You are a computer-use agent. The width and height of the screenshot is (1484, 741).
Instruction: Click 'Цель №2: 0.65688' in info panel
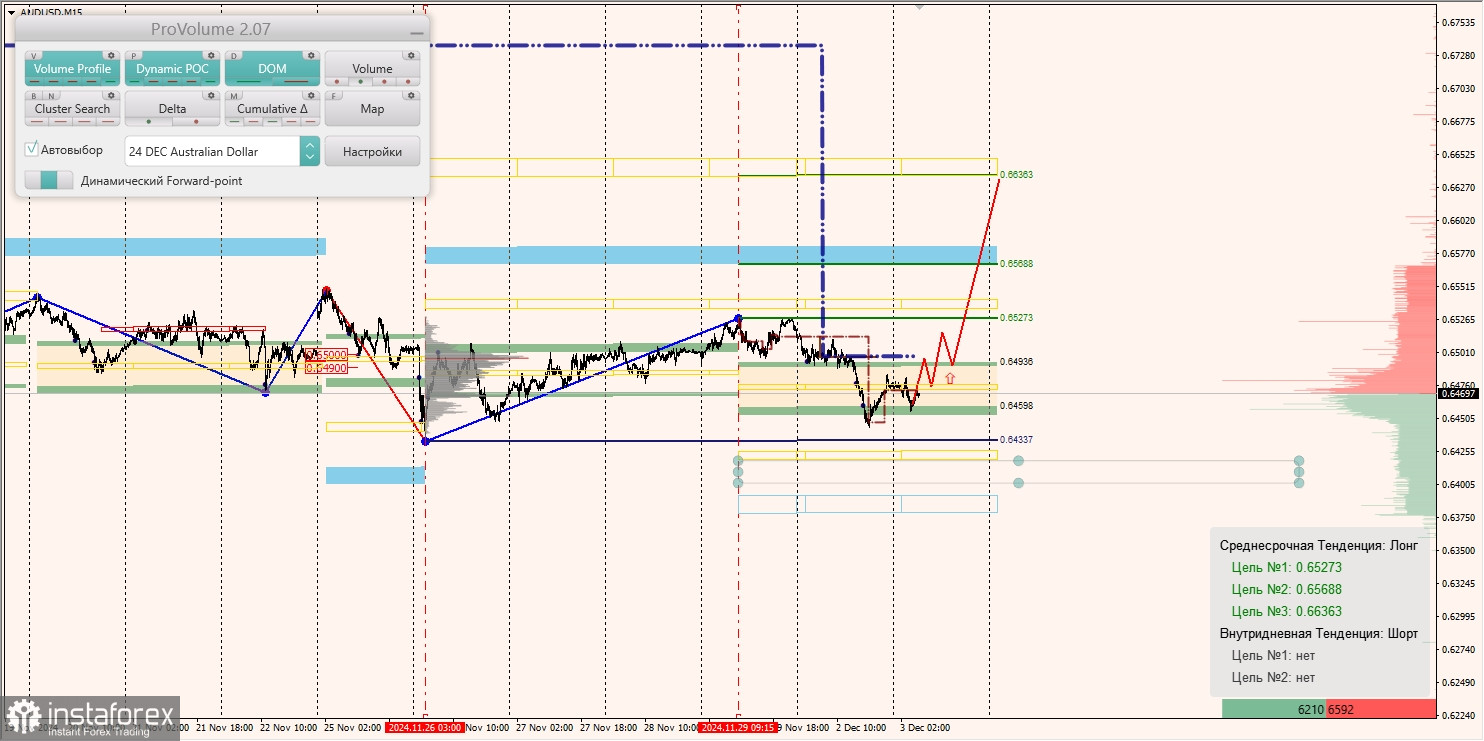click(x=1286, y=589)
